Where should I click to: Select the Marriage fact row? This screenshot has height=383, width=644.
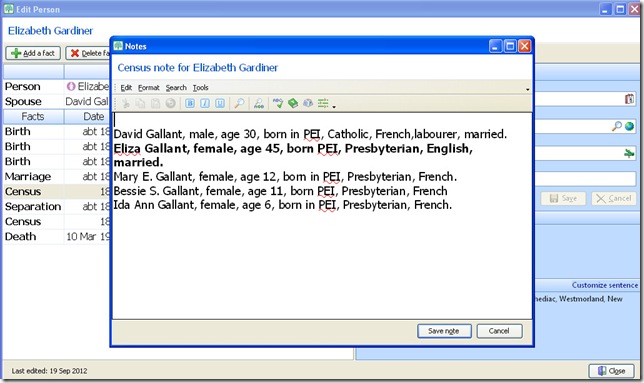[x=57, y=177]
